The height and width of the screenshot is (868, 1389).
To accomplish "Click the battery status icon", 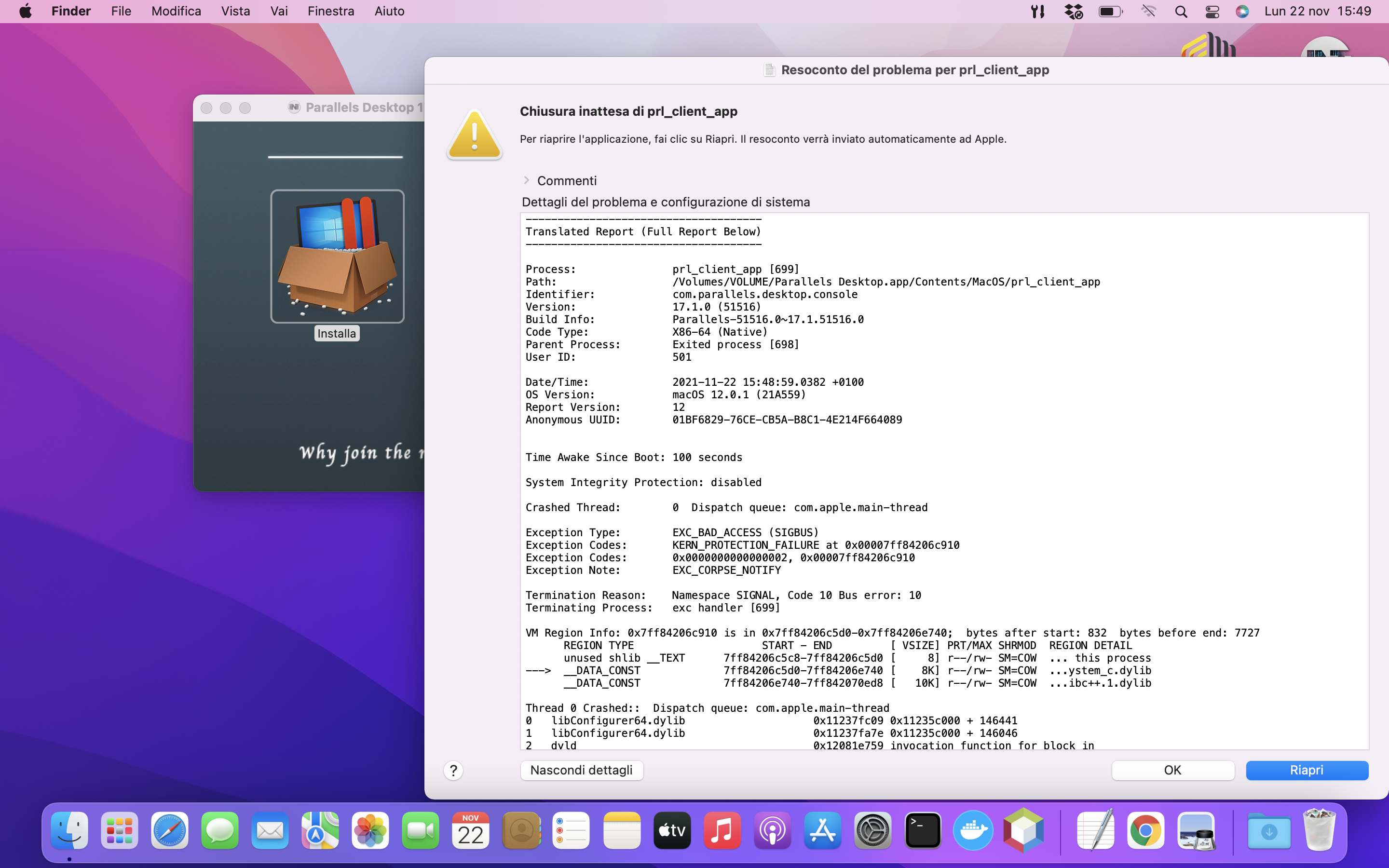I will [1110, 12].
